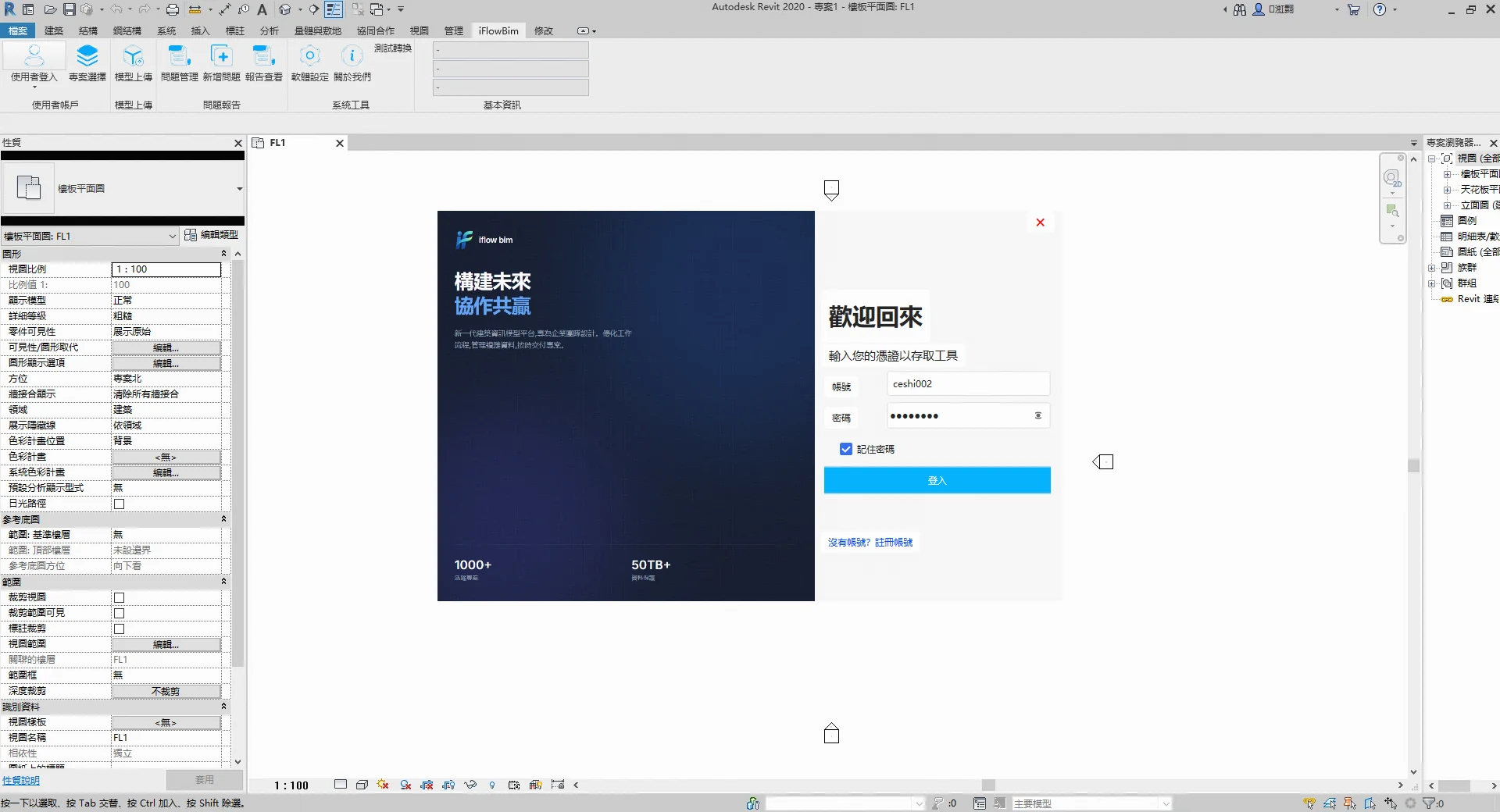Click the Print icon in quick access toolbar
The image size is (1500, 812).
click(173, 9)
